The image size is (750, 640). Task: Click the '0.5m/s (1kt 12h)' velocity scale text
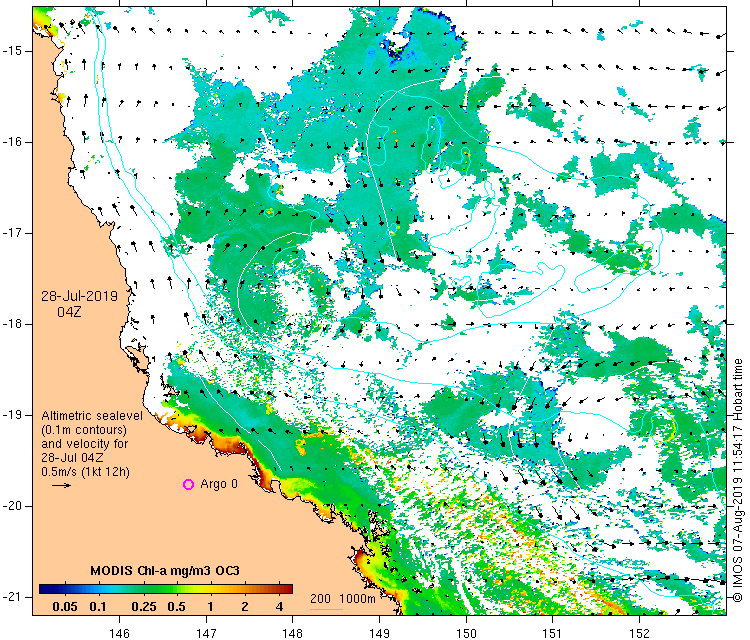[85, 472]
